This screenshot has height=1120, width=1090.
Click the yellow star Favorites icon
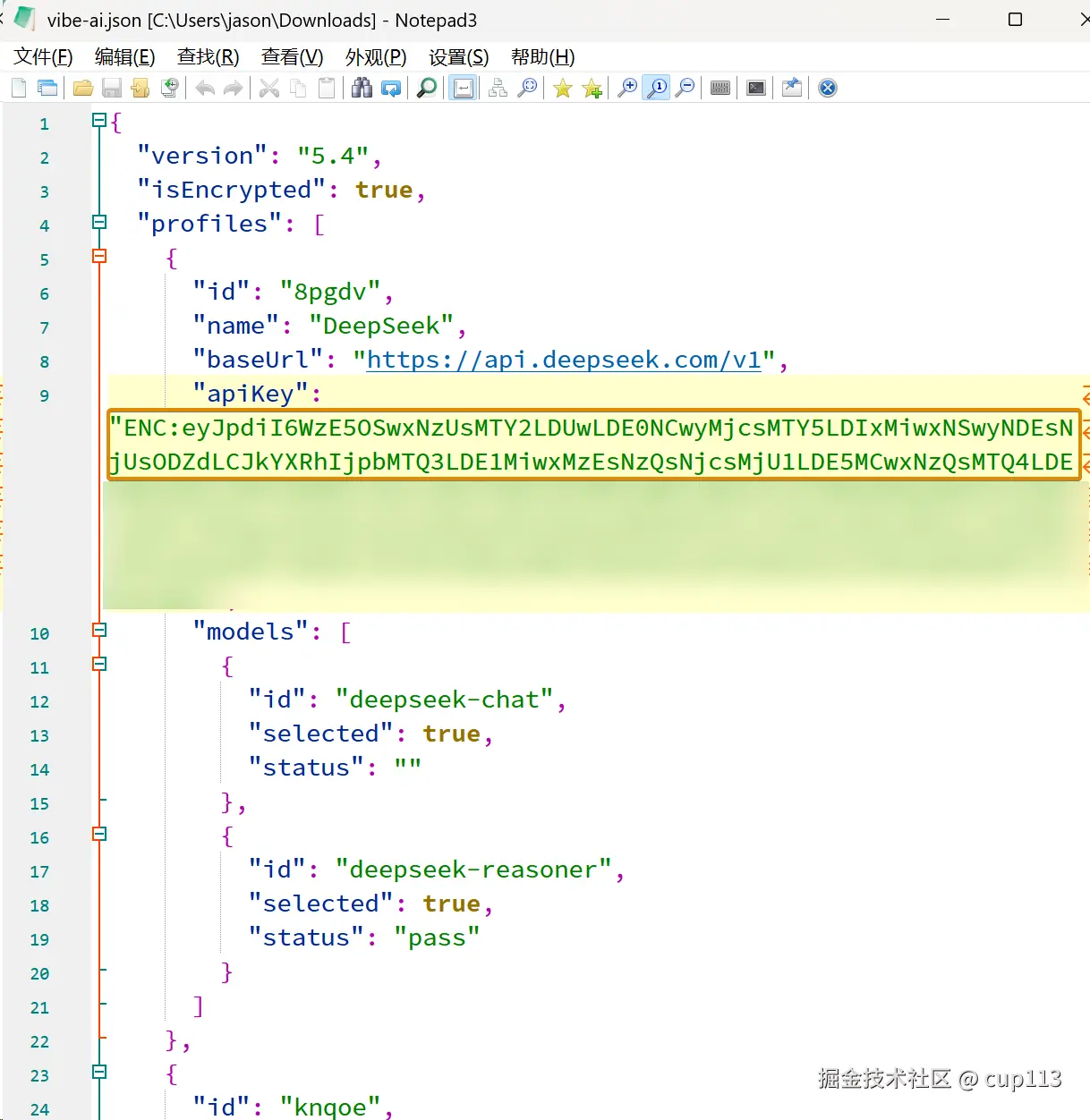563,88
